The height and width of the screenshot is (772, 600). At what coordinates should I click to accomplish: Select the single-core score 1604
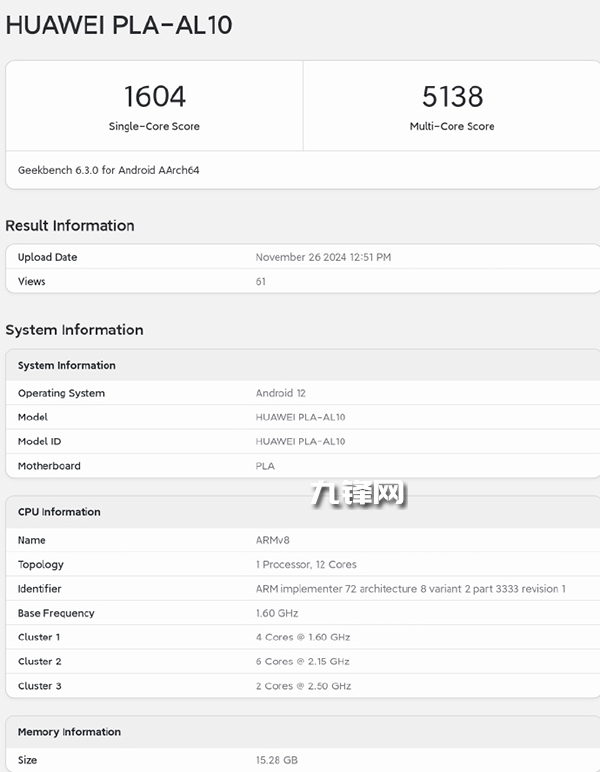154,97
